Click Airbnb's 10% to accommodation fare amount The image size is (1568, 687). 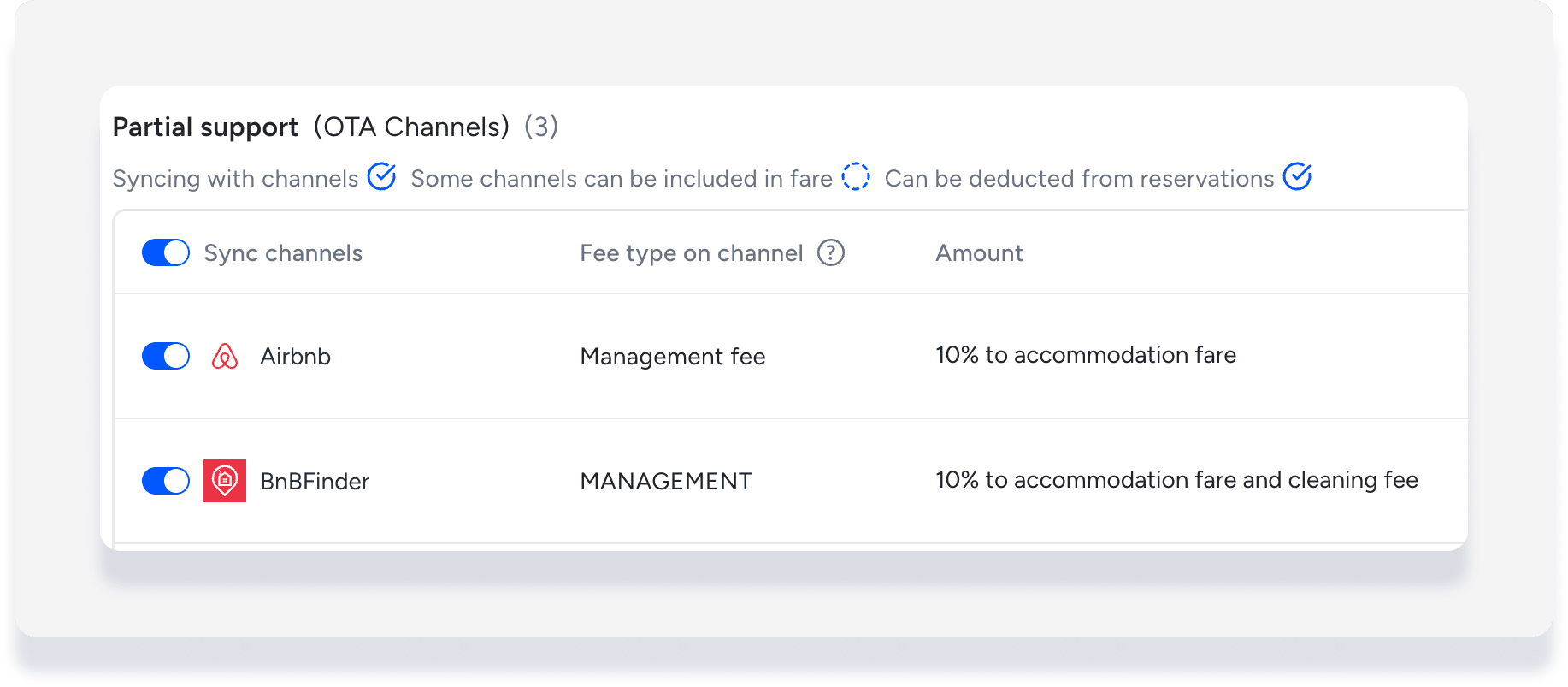pos(1085,355)
